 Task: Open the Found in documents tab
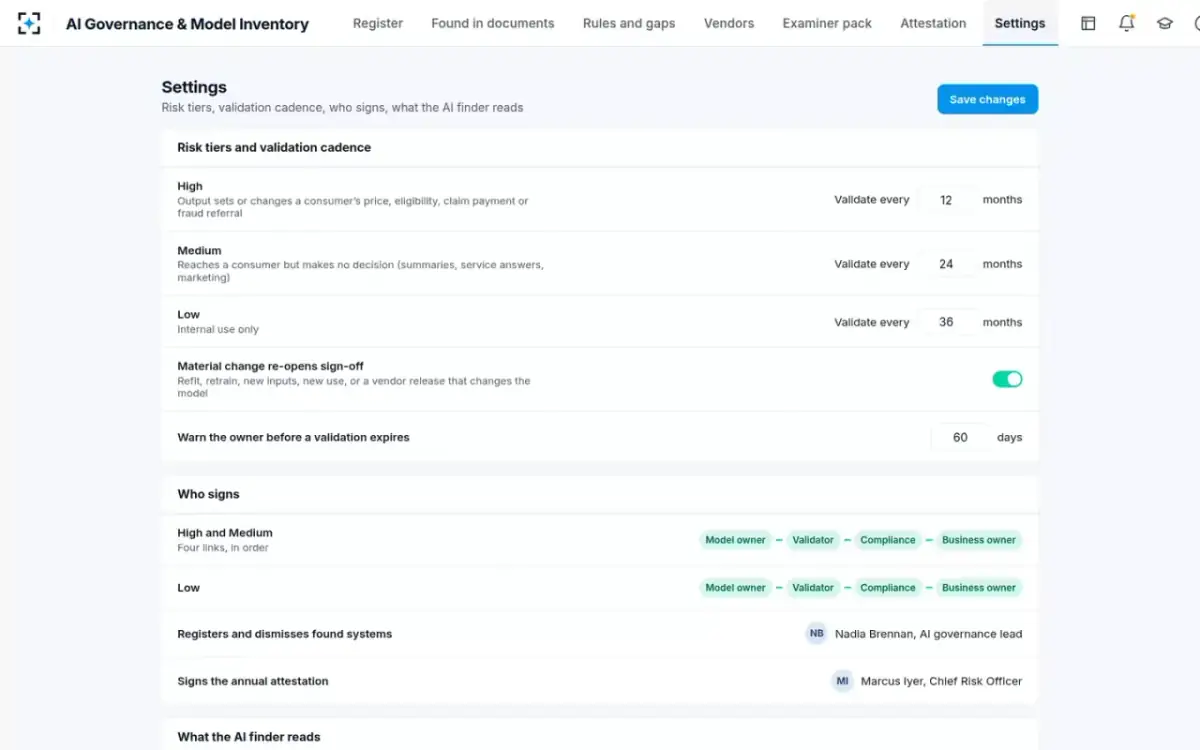click(x=493, y=23)
